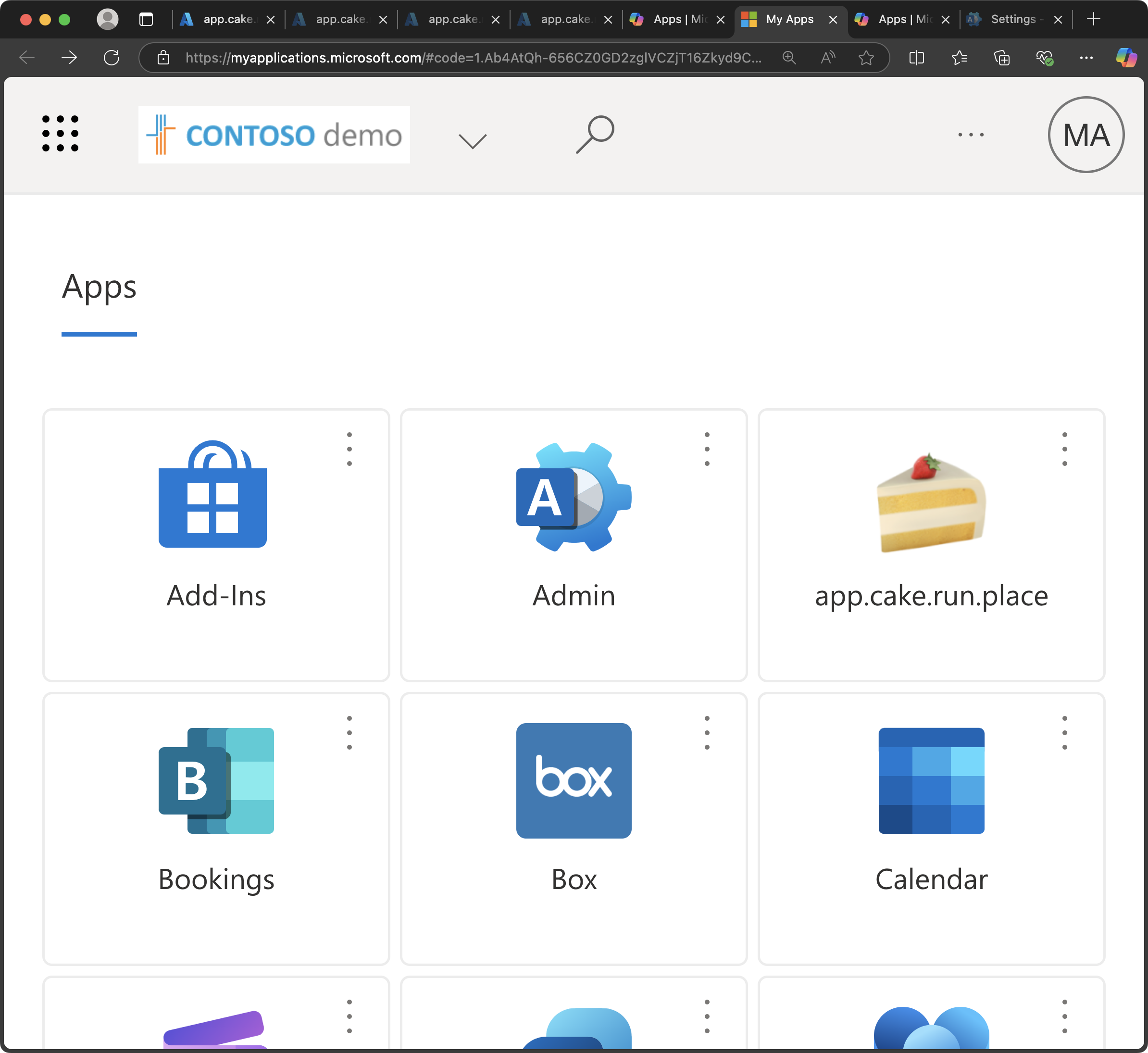1148x1053 pixels.
Task: Open the three-dot menu on the Box tile
Action: point(707,733)
